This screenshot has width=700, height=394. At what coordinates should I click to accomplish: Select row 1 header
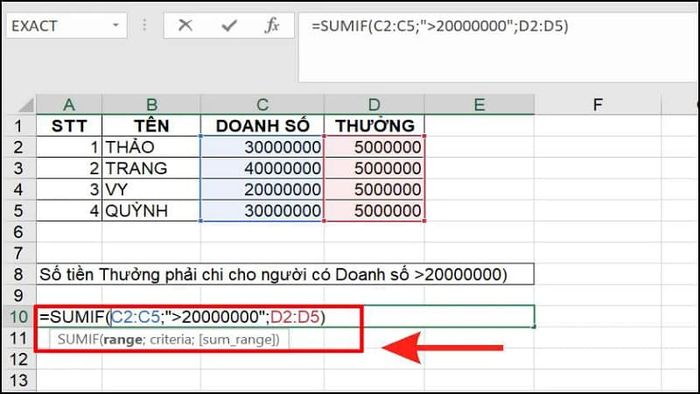click(18, 126)
